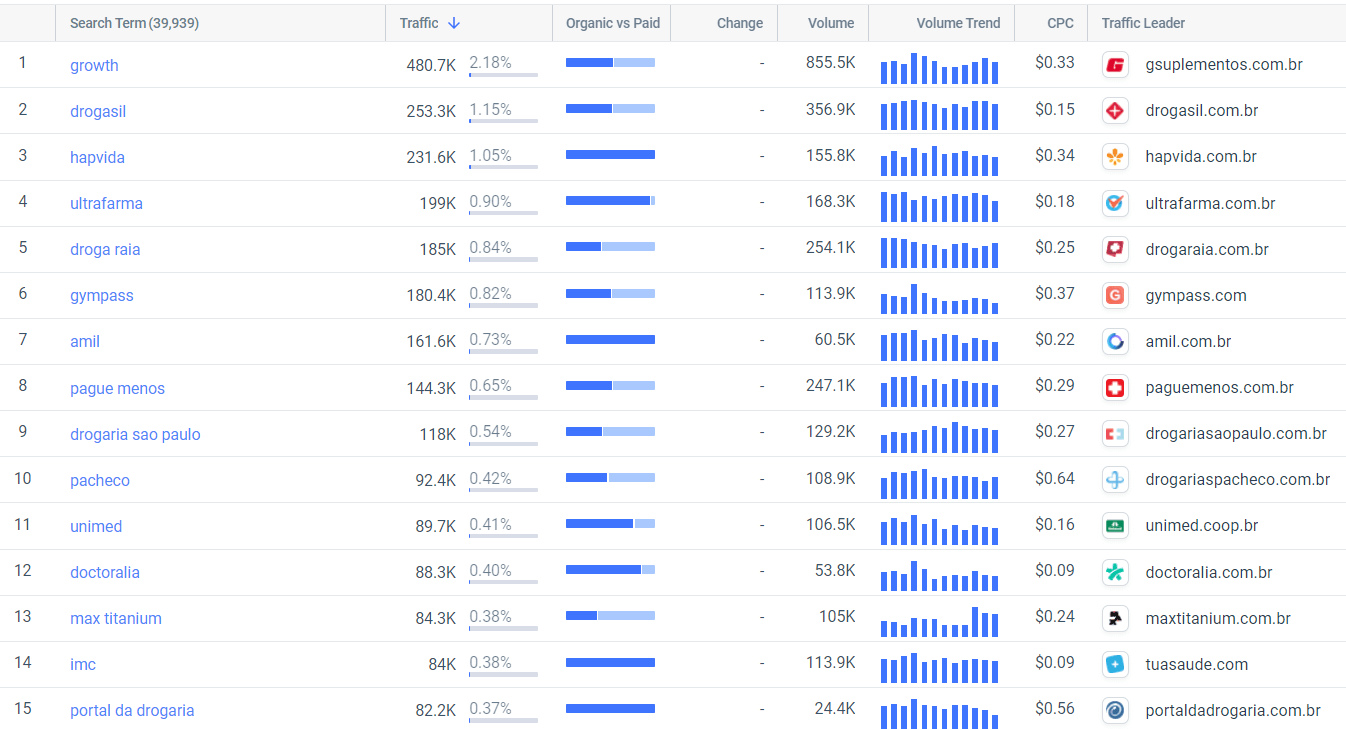Open the 'doctoralia' search term link
This screenshot has width=1346, height=729.
click(x=105, y=572)
